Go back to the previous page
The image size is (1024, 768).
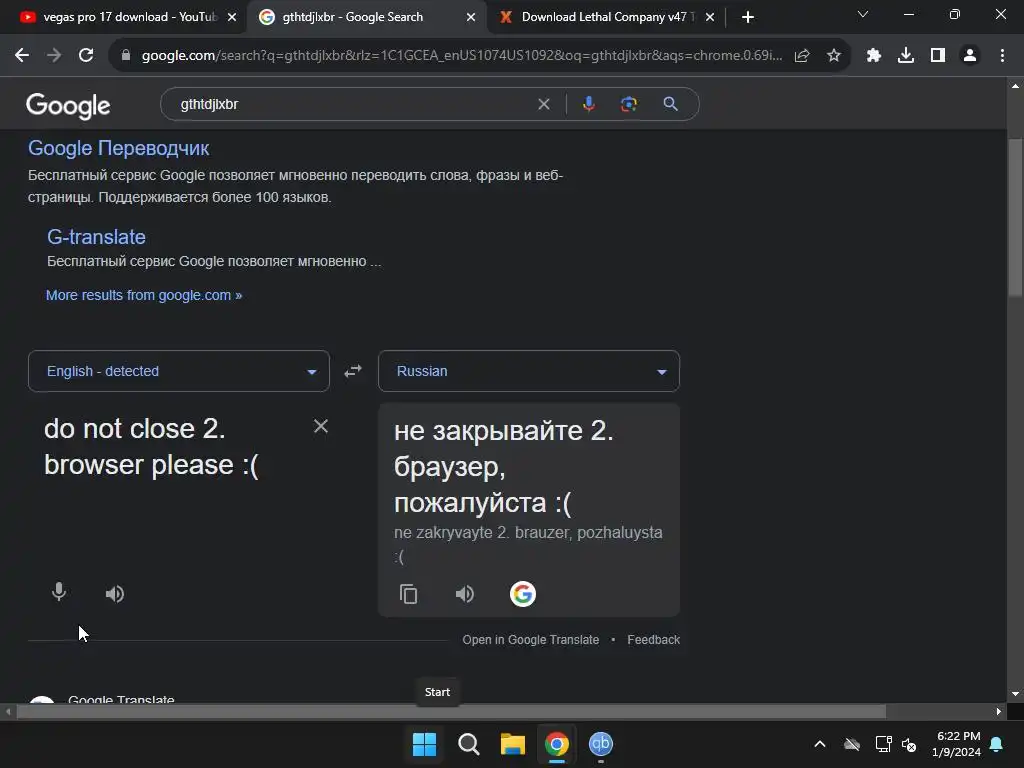[22, 56]
